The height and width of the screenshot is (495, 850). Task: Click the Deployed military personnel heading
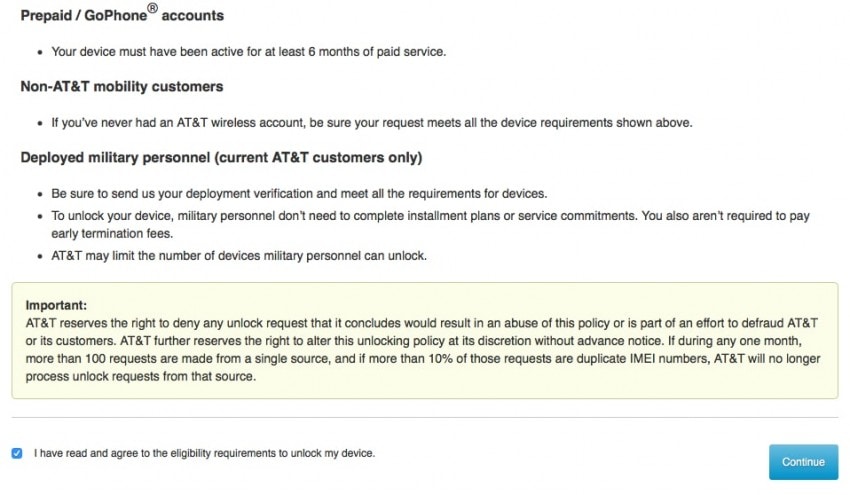point(221,158)
